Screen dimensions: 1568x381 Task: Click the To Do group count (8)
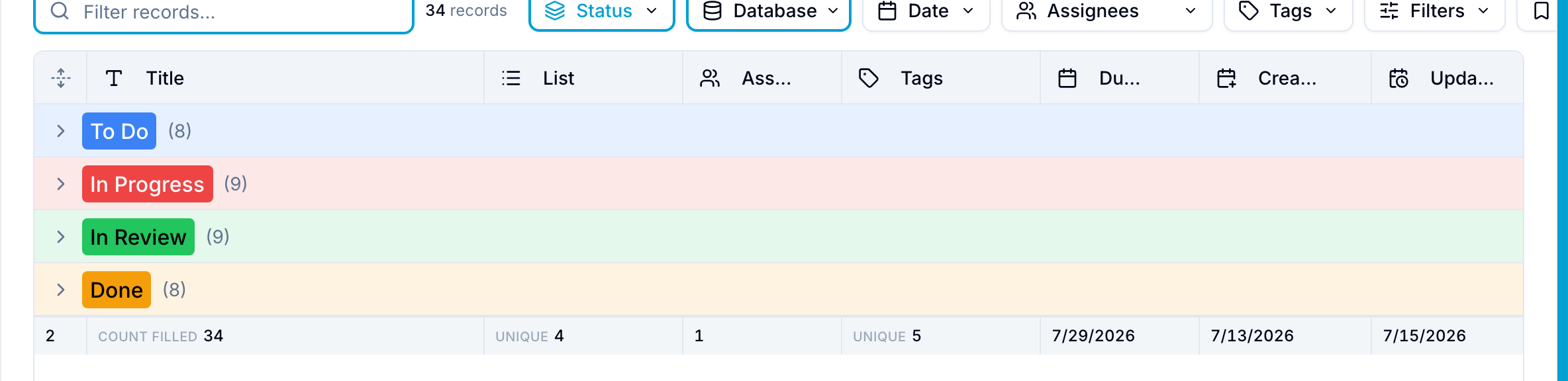coord(179,131)
